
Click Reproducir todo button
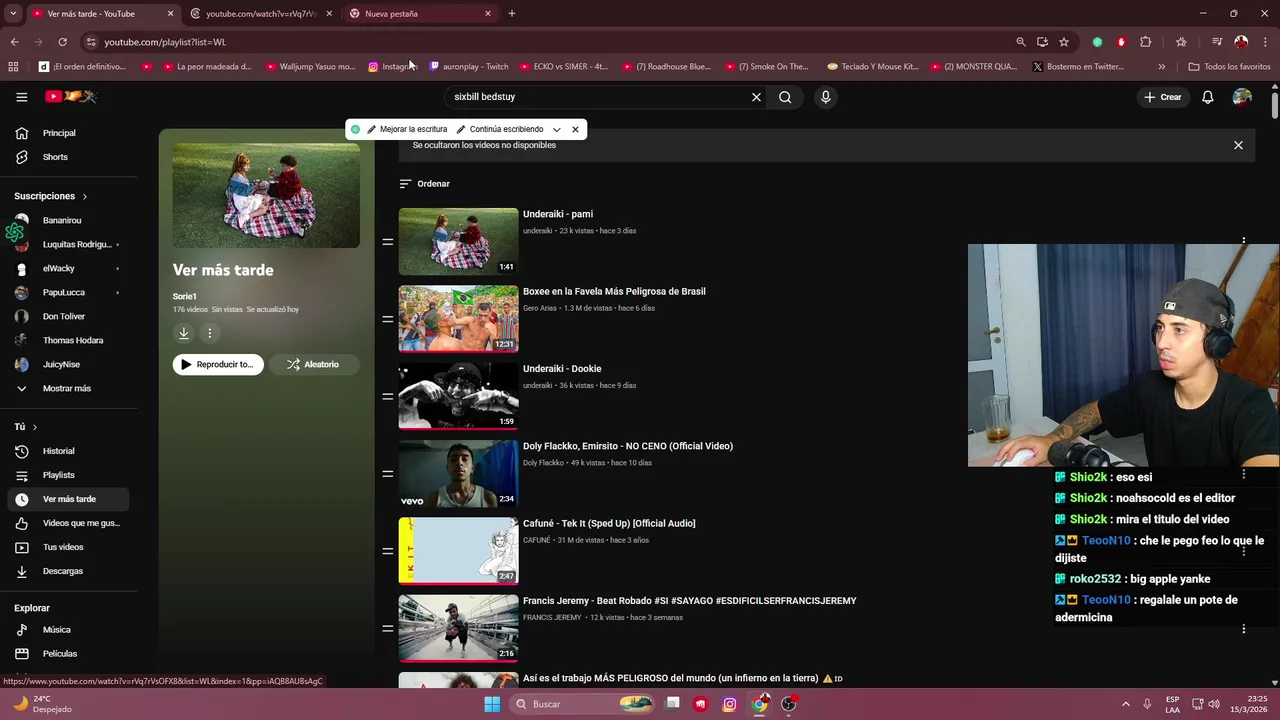pos(218,365)
